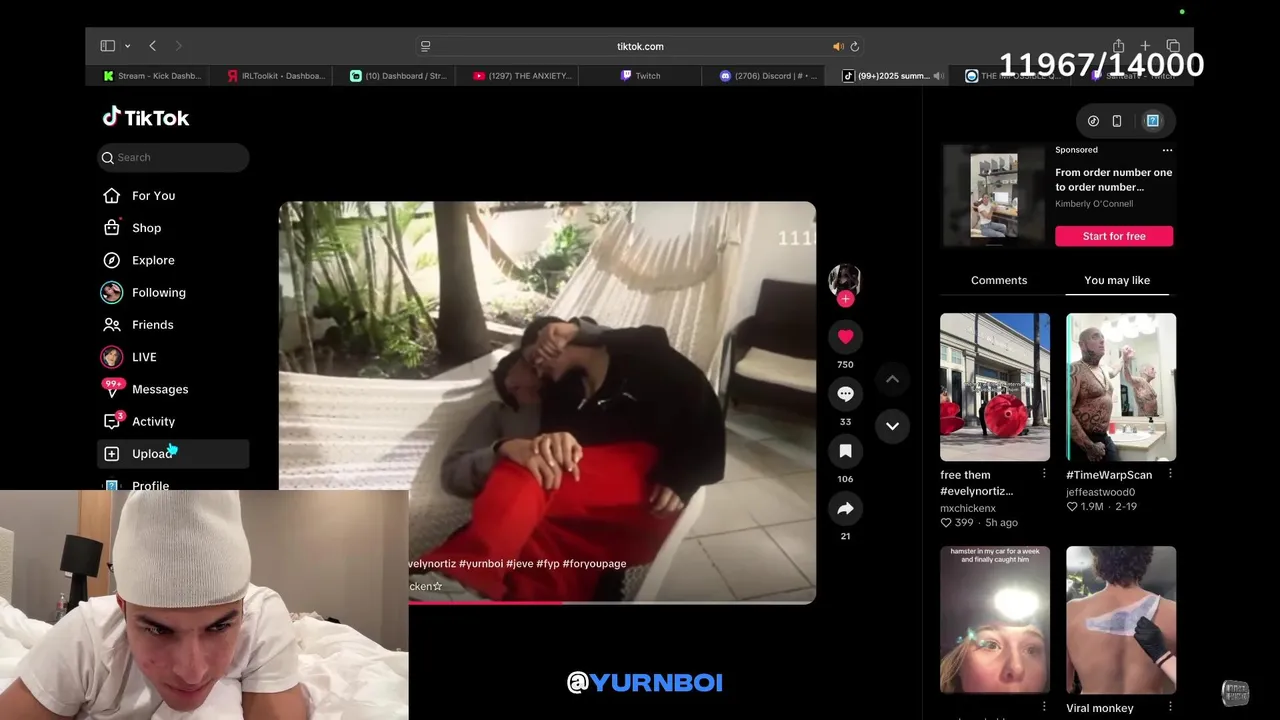Follow creator with red plus badge

click(x=845, y=299)
